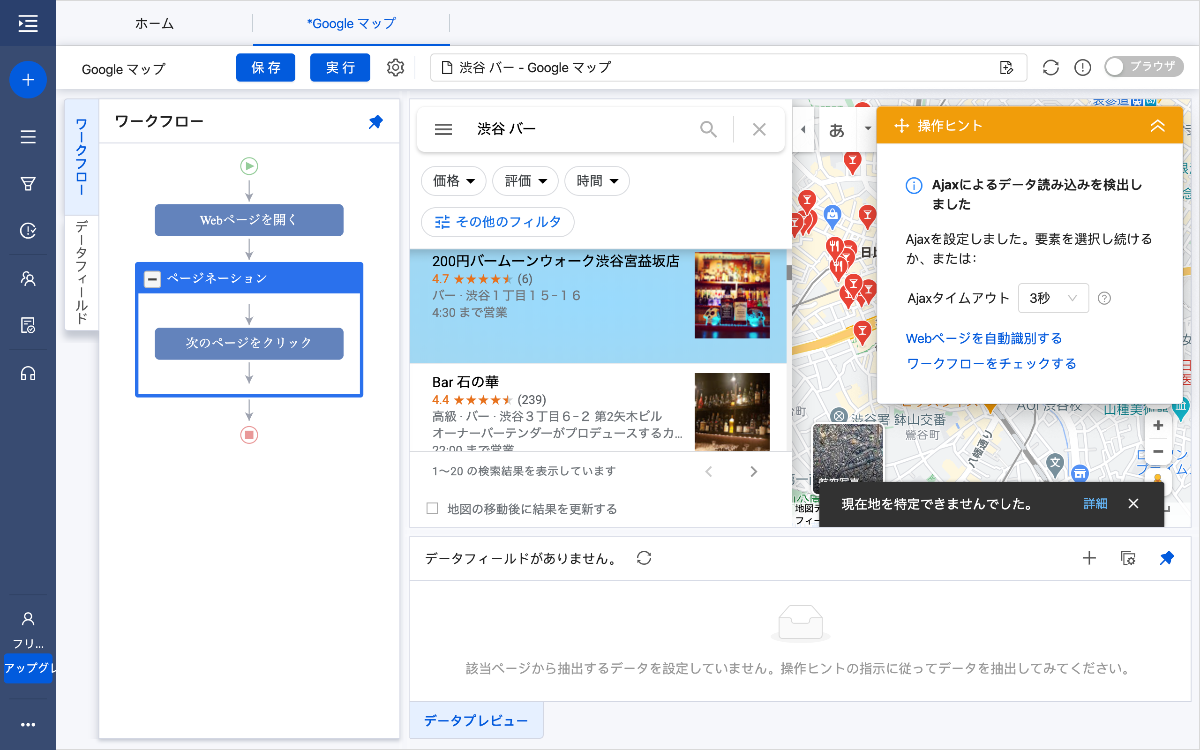
Task: Click the 渋谷 バー map search field
Action: click(x=580, y=129)
